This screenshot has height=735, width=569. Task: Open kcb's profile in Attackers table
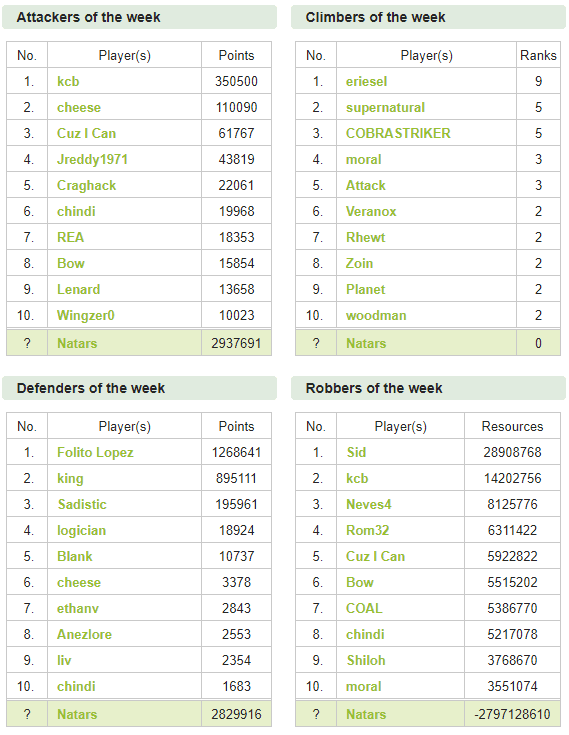68,82
